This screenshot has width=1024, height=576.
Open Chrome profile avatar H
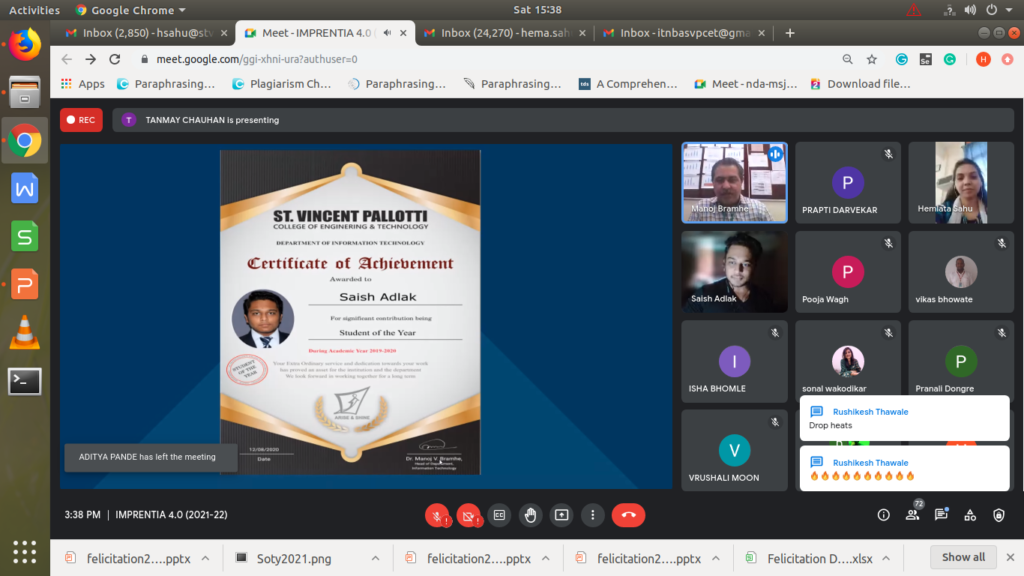pyautogui.click(x=983, y=59)
